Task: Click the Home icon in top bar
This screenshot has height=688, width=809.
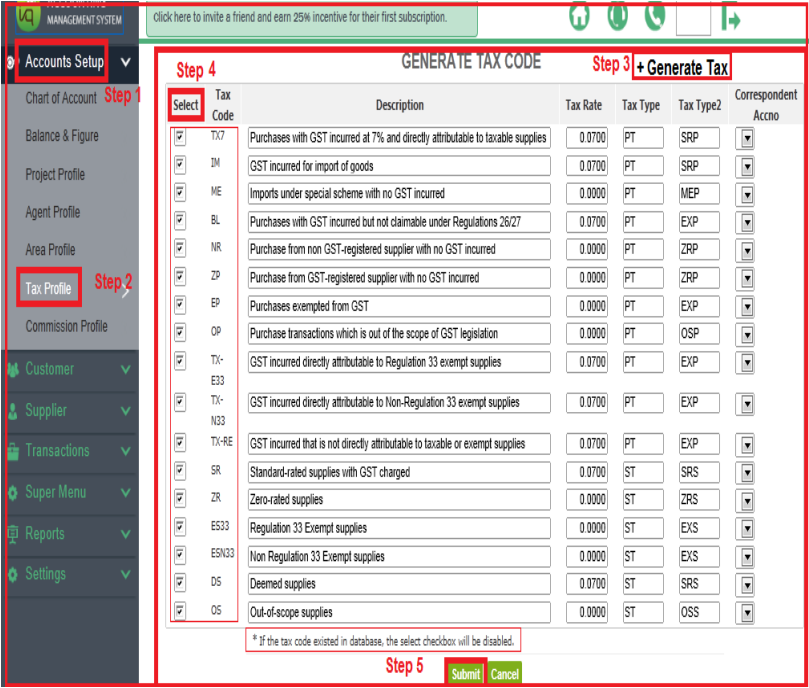Action: click(581, 17)
